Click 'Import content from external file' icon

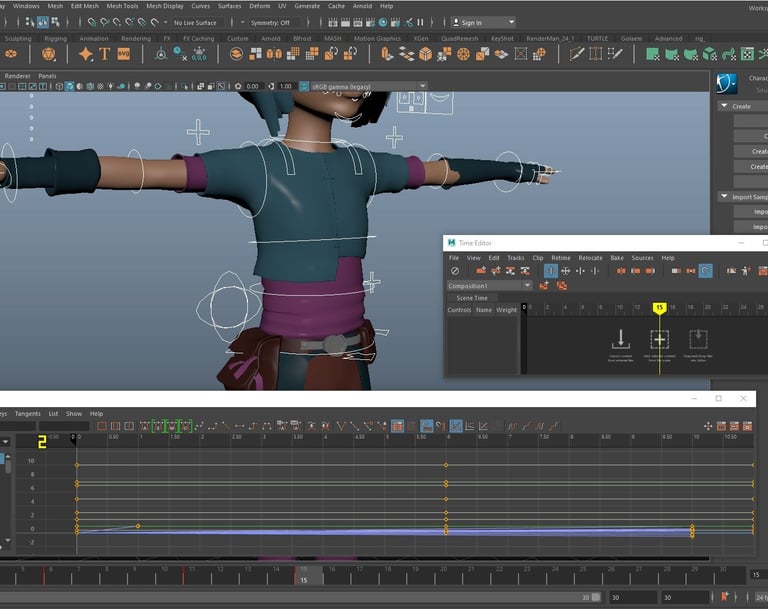[x=620, y=339]
